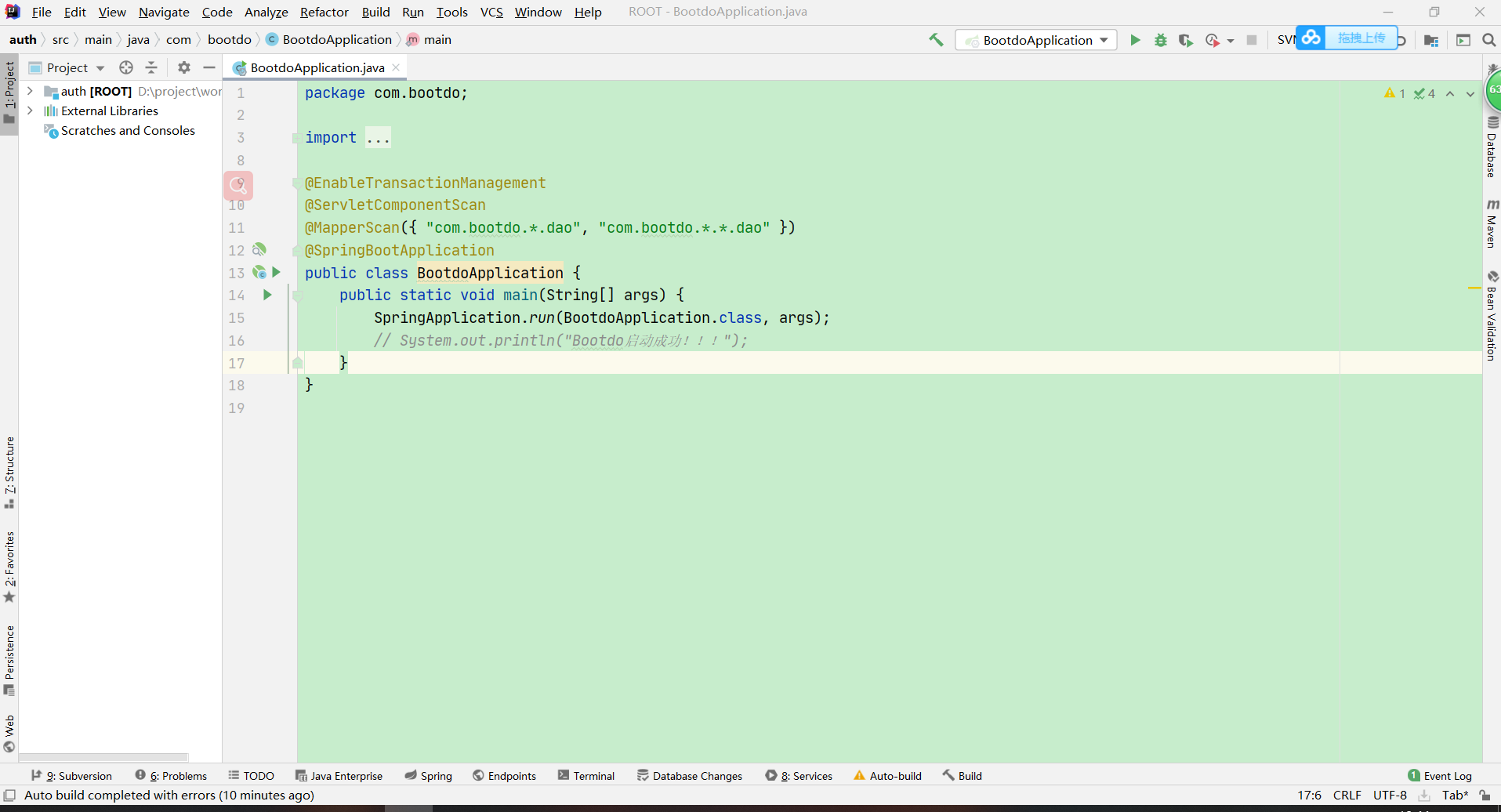
Task: Collapse the class fold marker on line 12
Action: [296, 251]
